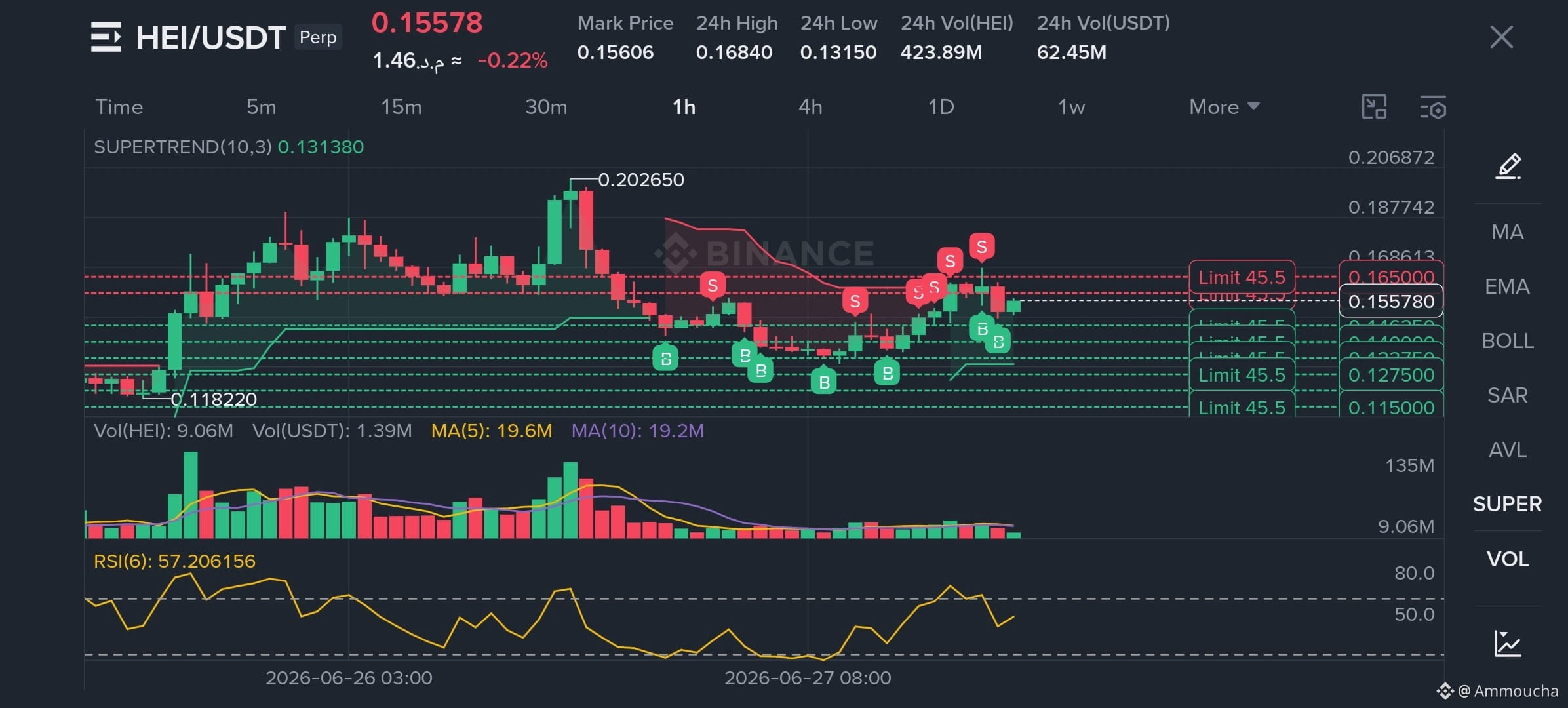1568x708 pixels.
Task: Tap the RSI(6) indicator label
Action: point(174,561)
